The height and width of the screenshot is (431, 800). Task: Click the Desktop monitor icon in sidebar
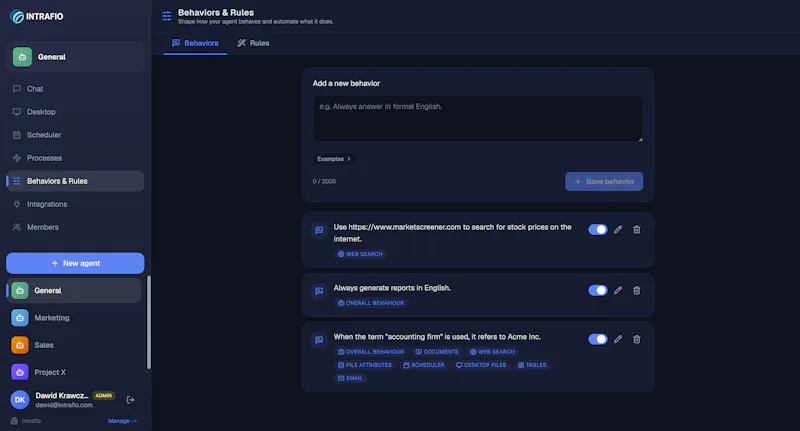point(17,112)
